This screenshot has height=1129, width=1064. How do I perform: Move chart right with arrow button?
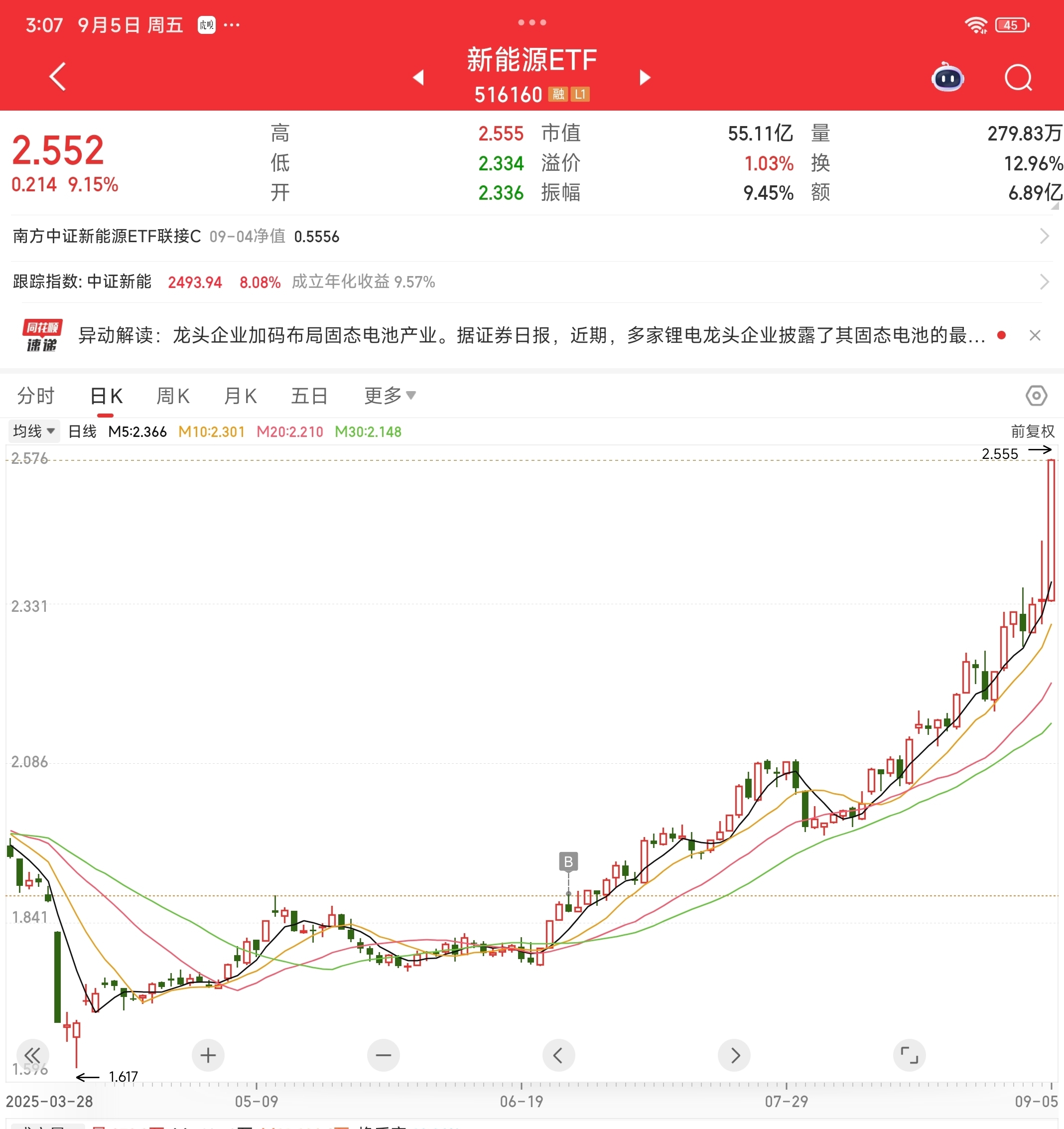pyautogui.click(x=734, y=1055)
